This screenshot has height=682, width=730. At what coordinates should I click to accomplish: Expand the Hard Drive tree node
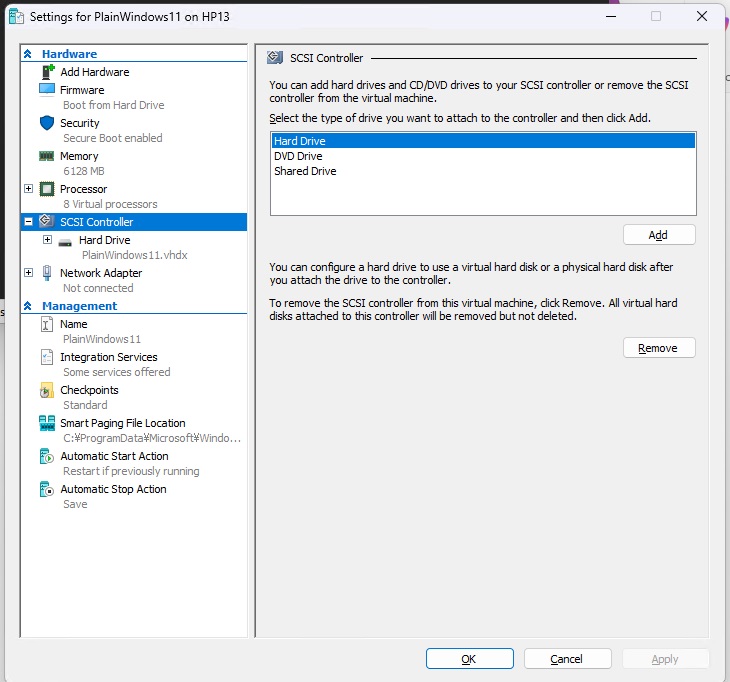(x=47, y=240)
